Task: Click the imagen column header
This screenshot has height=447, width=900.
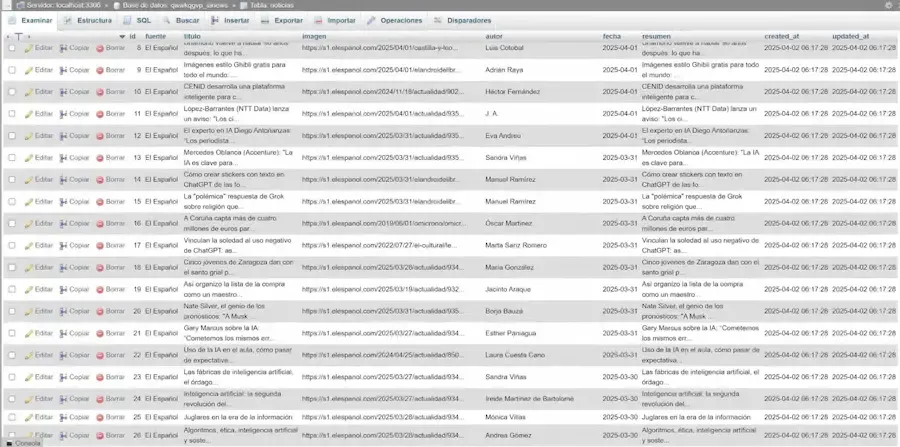Action: coord(314,36)
